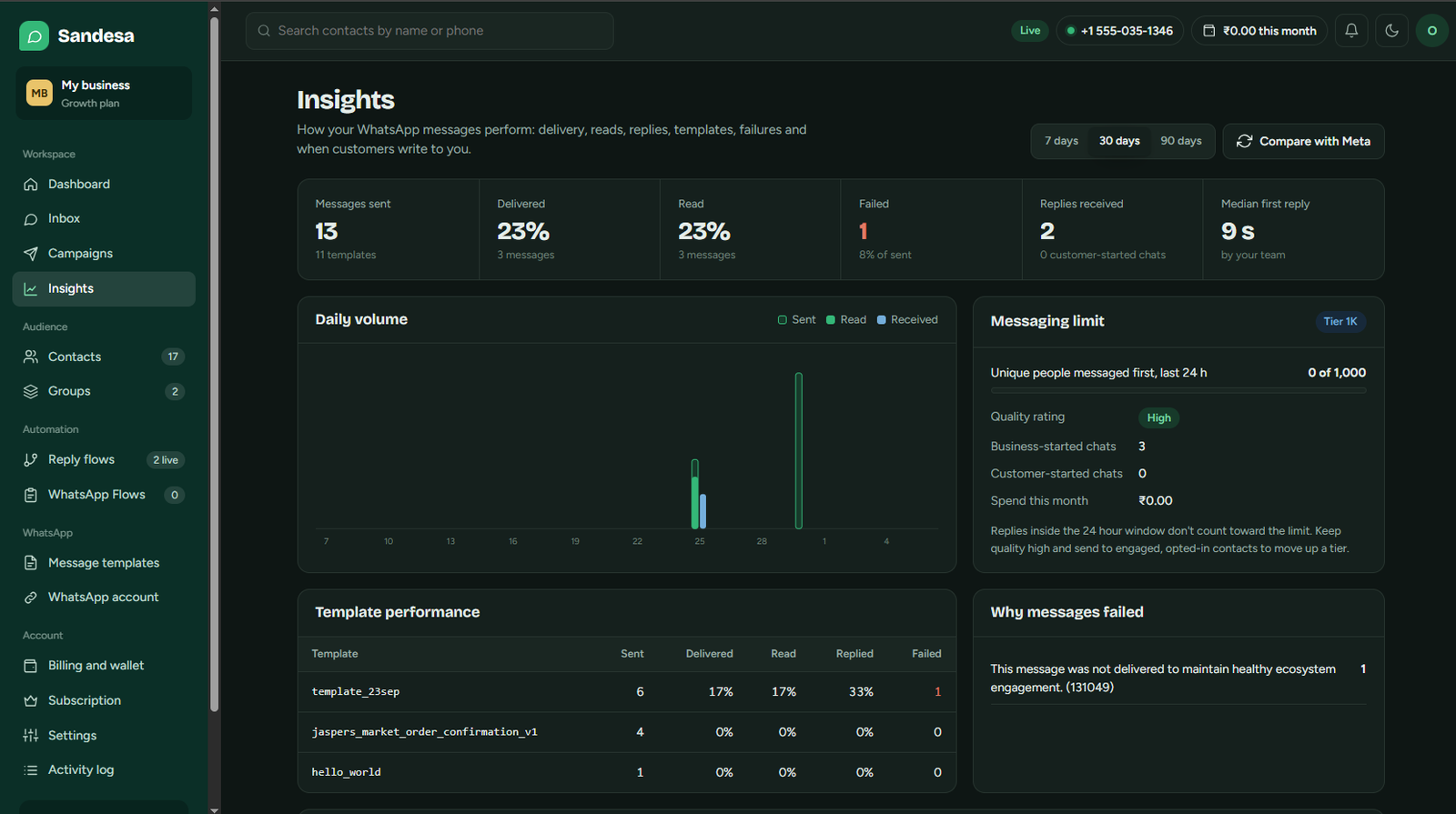Viewport: 1456px width, 814px height.
Task: Click the Insights chart icon
Action: [31, 289]
